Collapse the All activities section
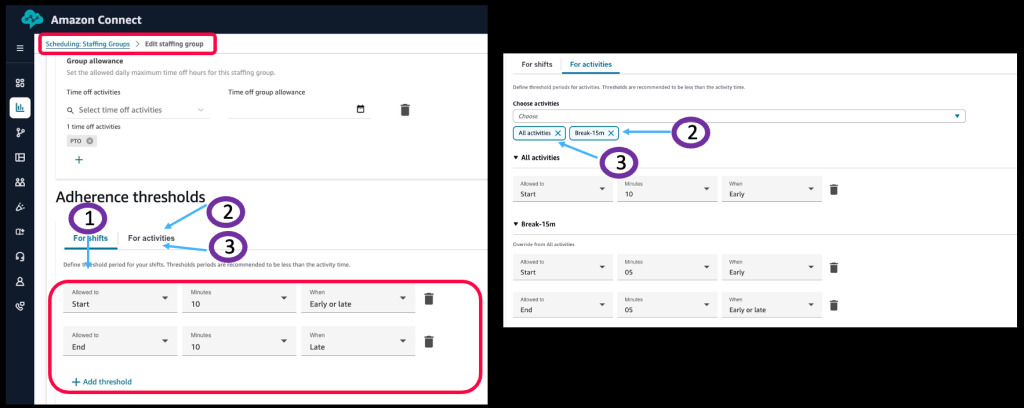 (x=515, y=157)
